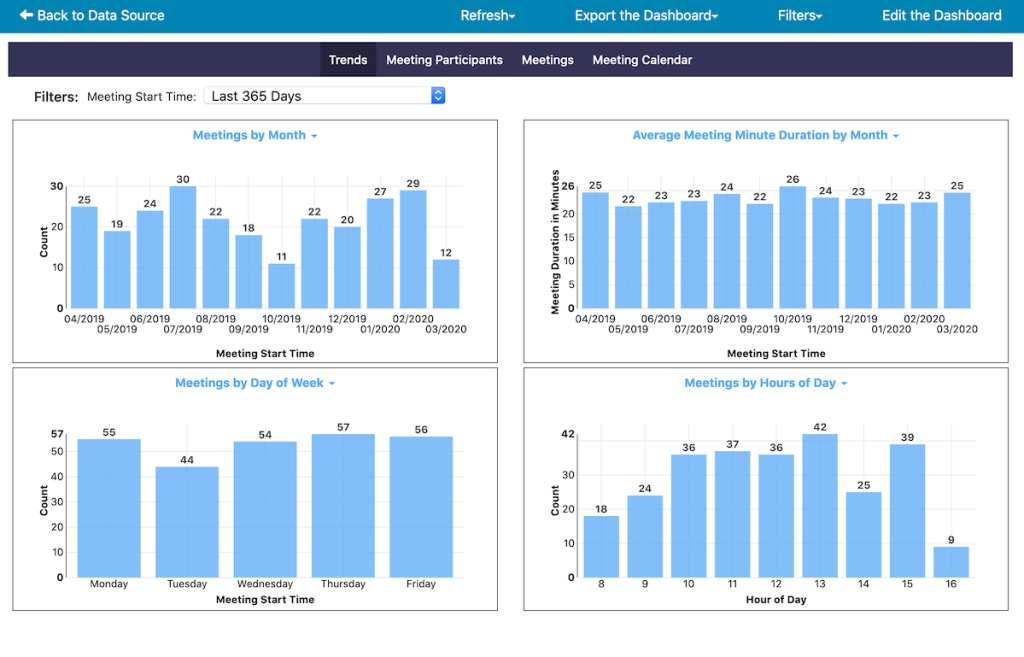Expand the Meetings by Day of Week chart menu
Viewport: 1024px width, 657px height.
(334, 382)
